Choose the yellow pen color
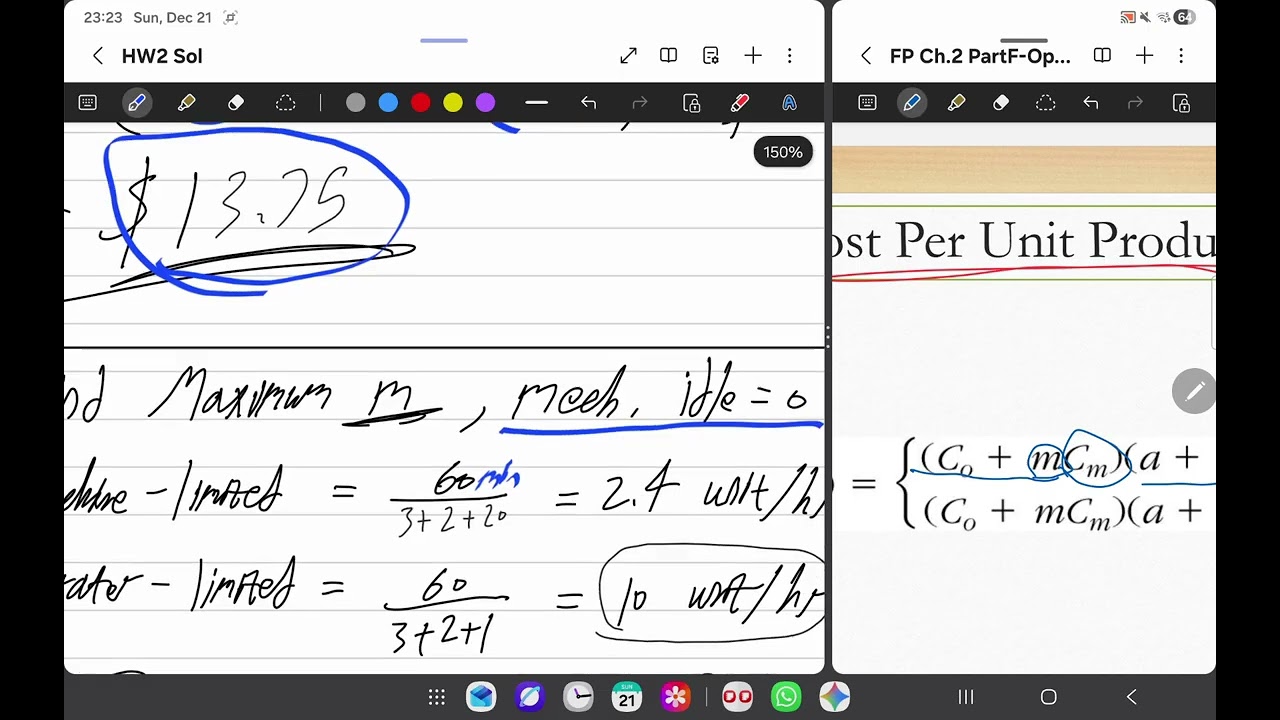The width and height of the screenshot is (1280, 720). coord(453,103)
